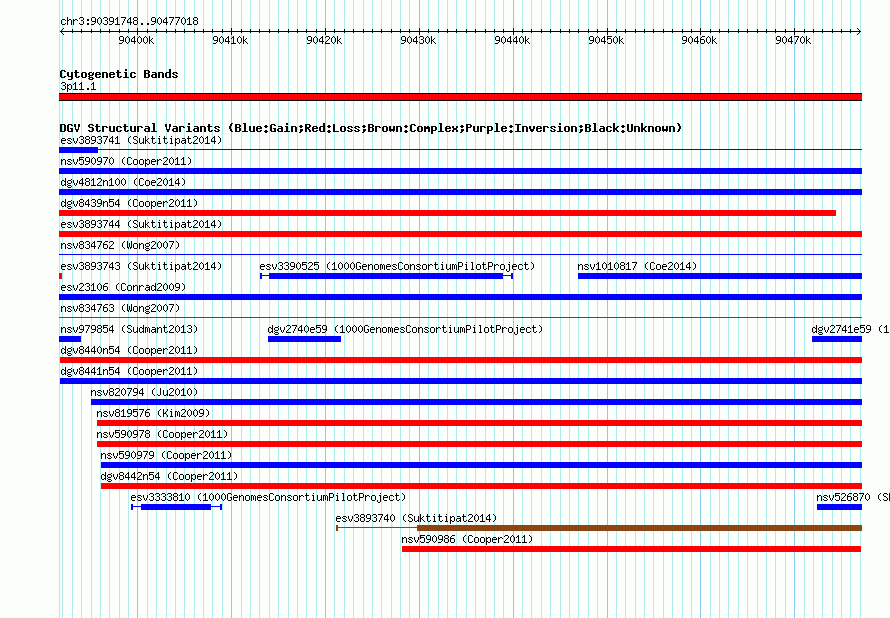The height and width of the screenshot is (618, 890).
Task: Click the Cytogenetic Bands track title
Action: tap(119, 74)
